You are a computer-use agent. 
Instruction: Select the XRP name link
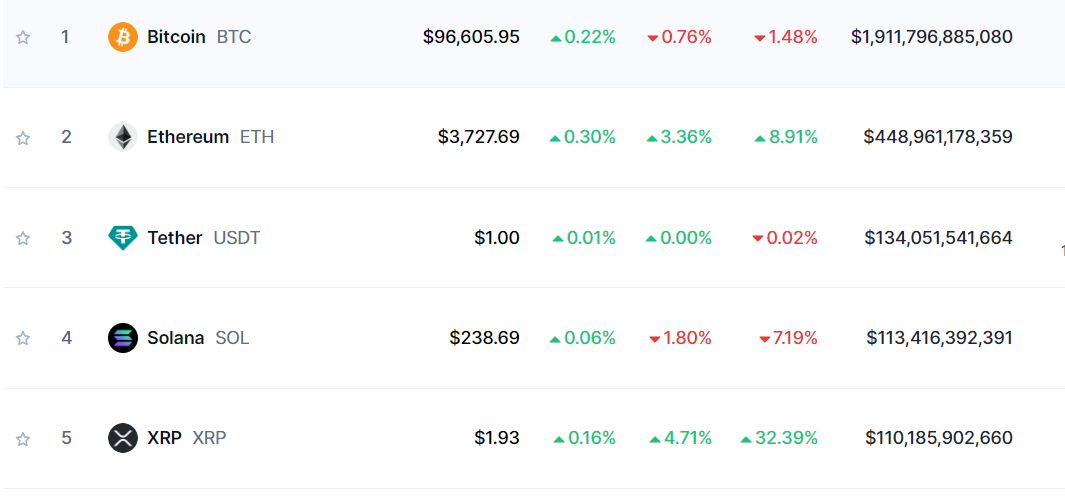pyautogui.click(x=164, y=438)
